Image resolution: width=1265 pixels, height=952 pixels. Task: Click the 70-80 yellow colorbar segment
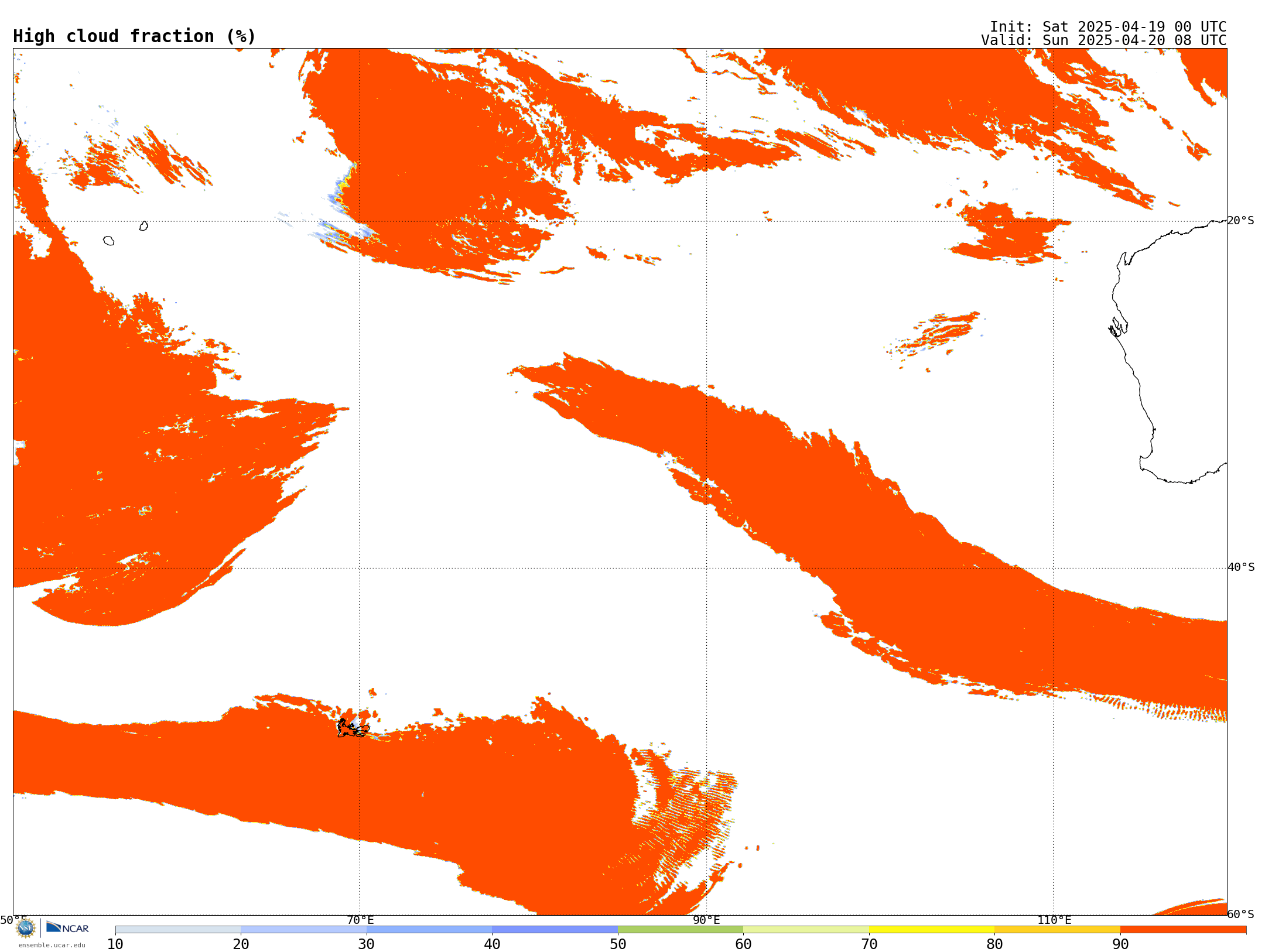click(932, 930)
